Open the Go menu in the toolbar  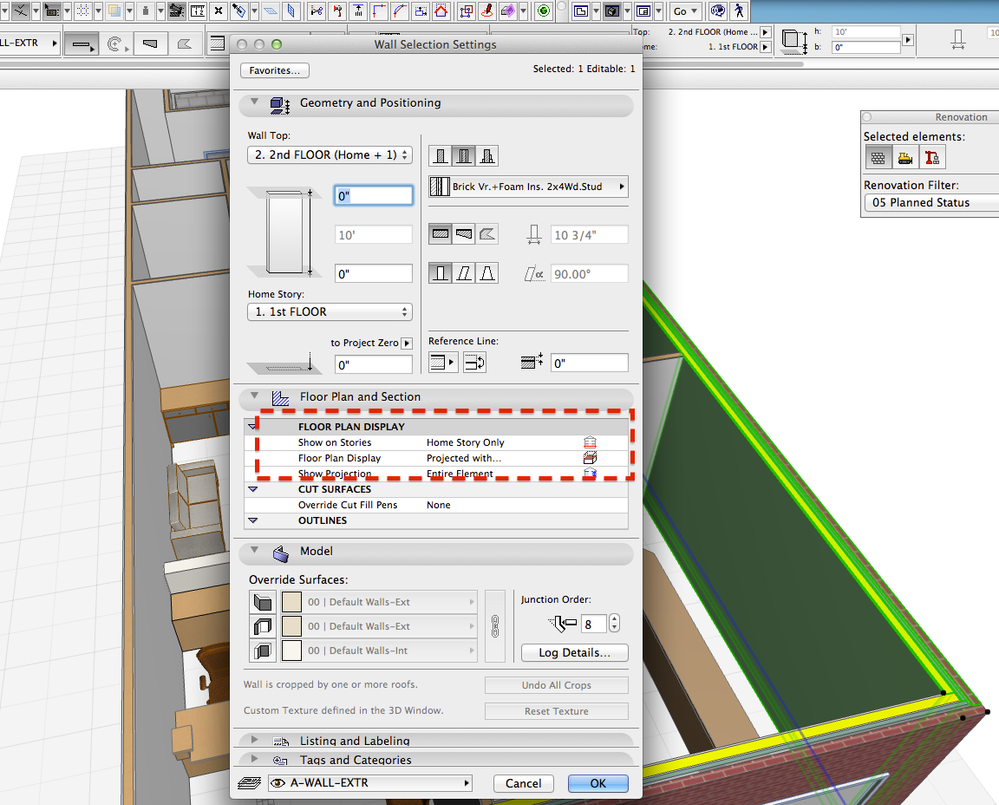(x=684, y=11)
